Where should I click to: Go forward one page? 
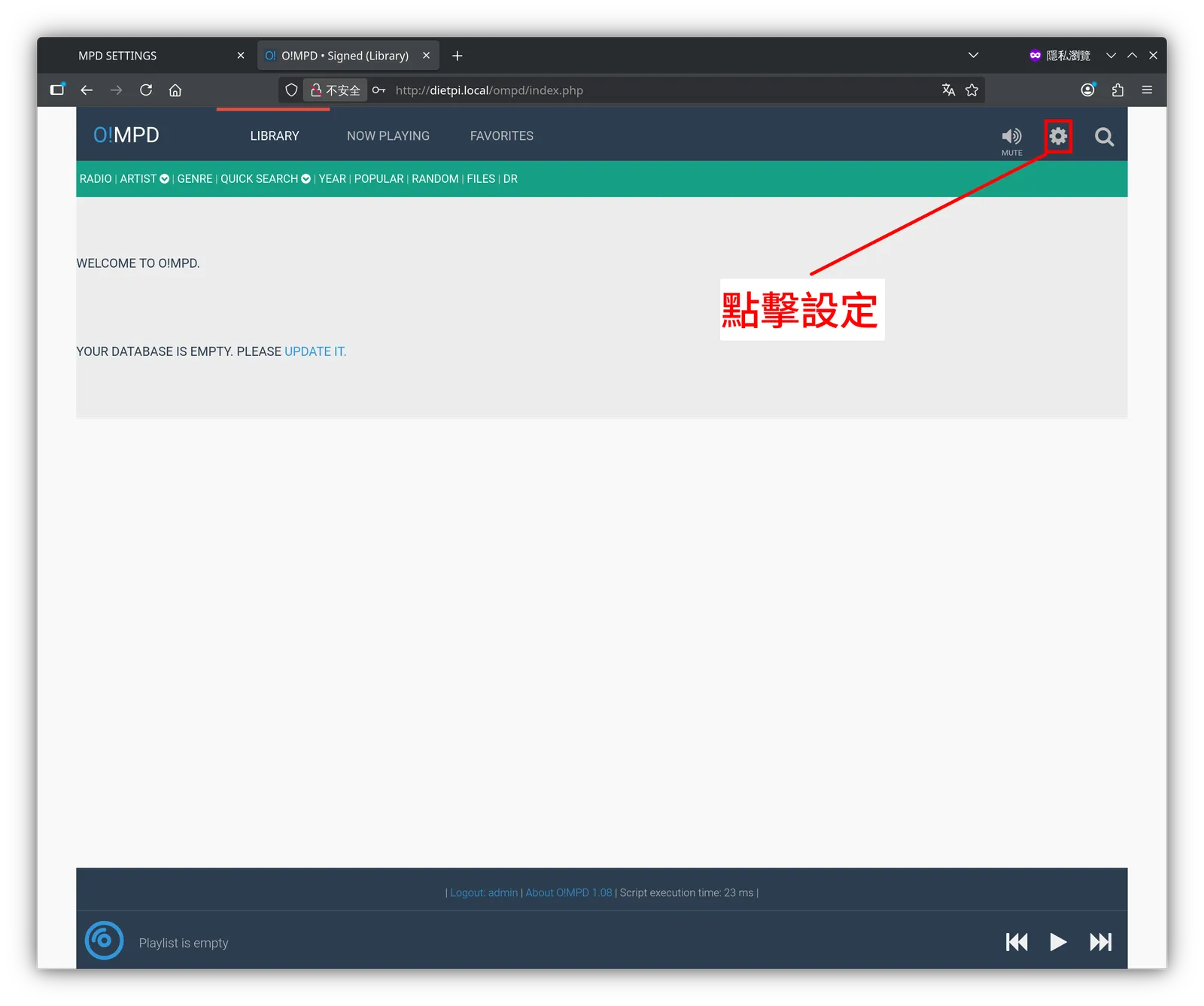(116, 90)
